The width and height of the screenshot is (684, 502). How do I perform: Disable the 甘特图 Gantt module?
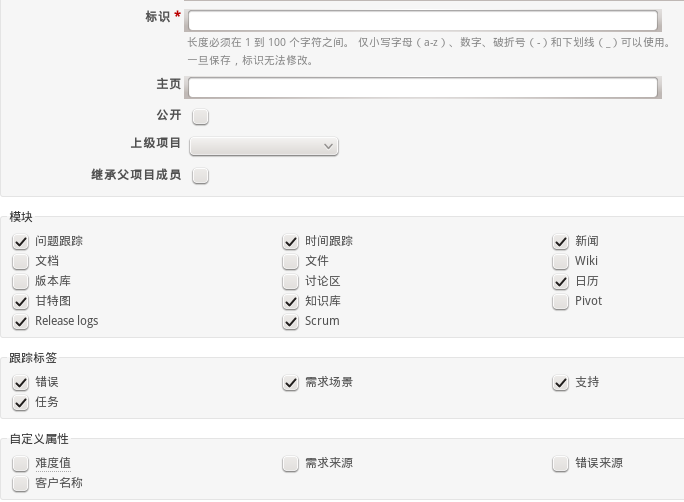pos(21,301)
